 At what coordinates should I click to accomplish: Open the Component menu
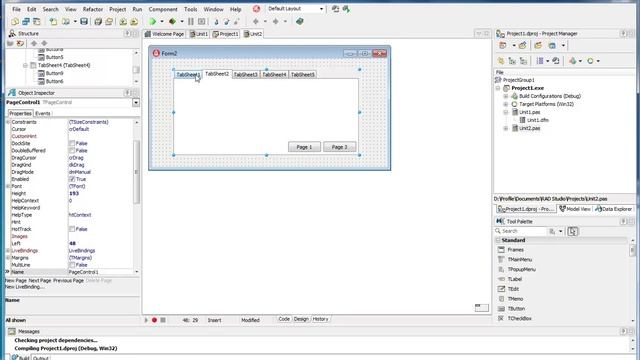click(163, 9)
